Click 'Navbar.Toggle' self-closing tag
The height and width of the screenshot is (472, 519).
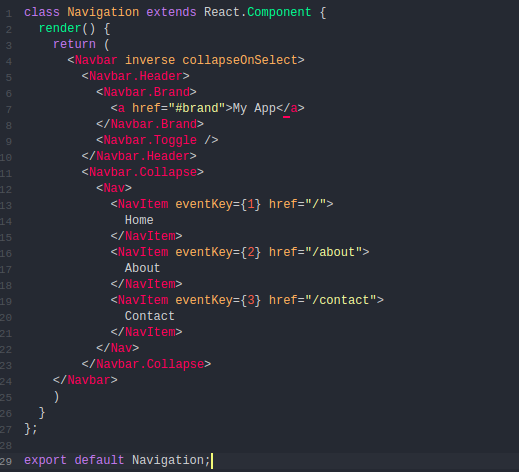point(157,140)
